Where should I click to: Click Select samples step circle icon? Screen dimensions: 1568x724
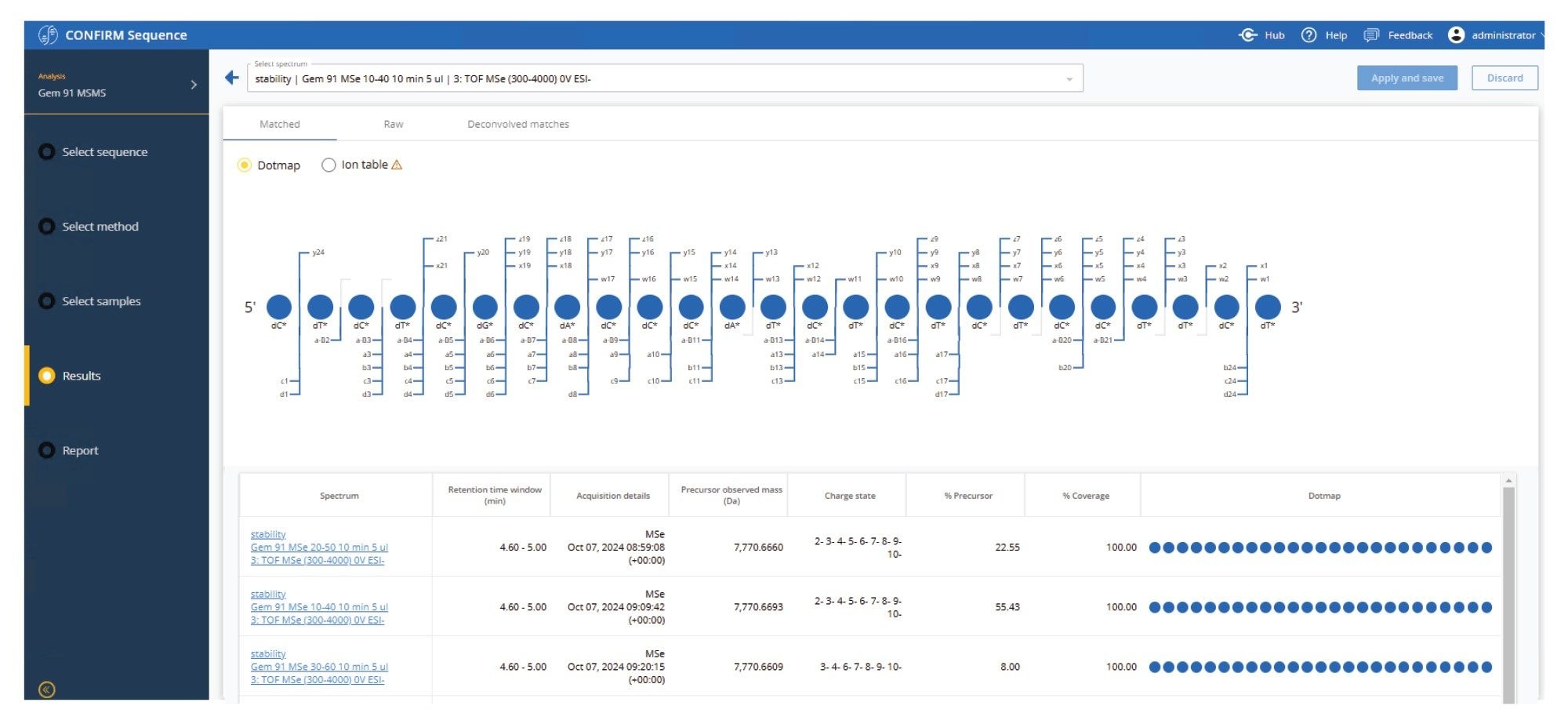[x=47, y=301]
